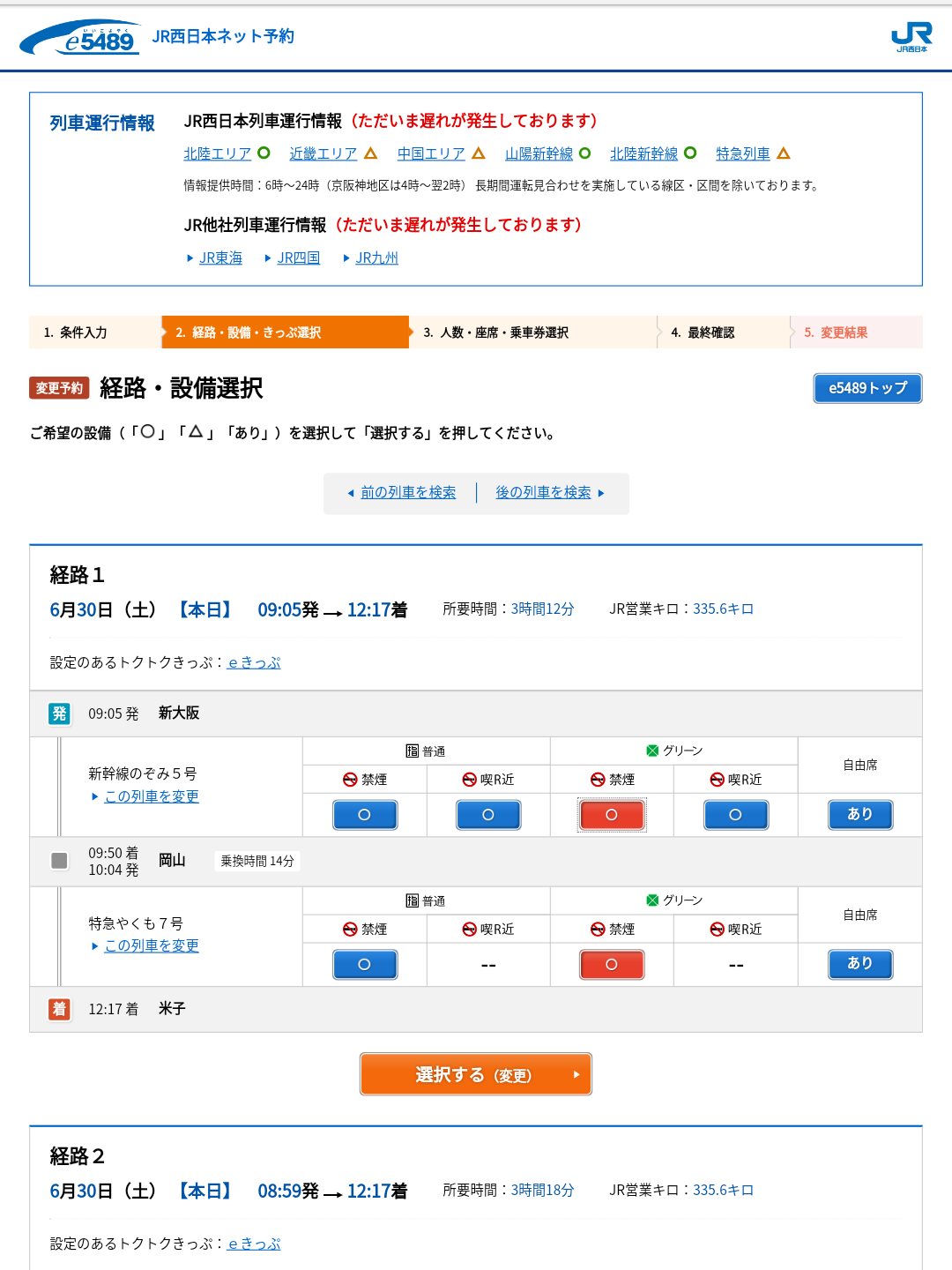
Task: Change train for のぞみ5号
Action: pyautogui.click(x=152, y=796)
